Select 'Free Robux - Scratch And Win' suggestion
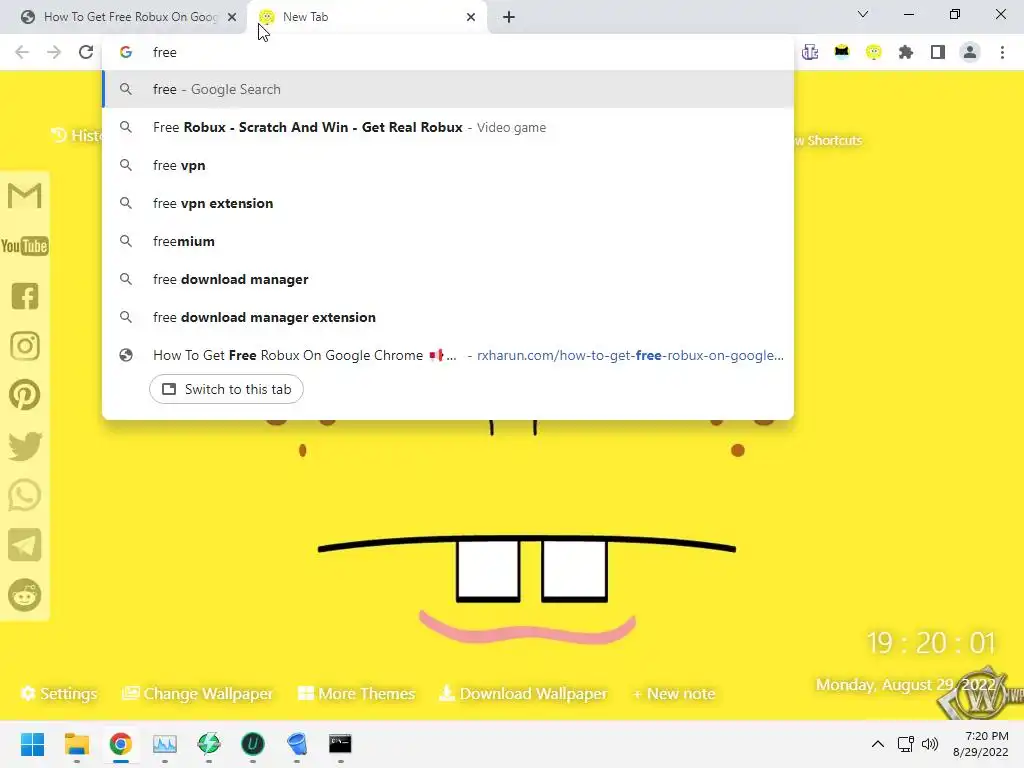Viewport: 1024px width, 768px height. (x=448, y=127)
